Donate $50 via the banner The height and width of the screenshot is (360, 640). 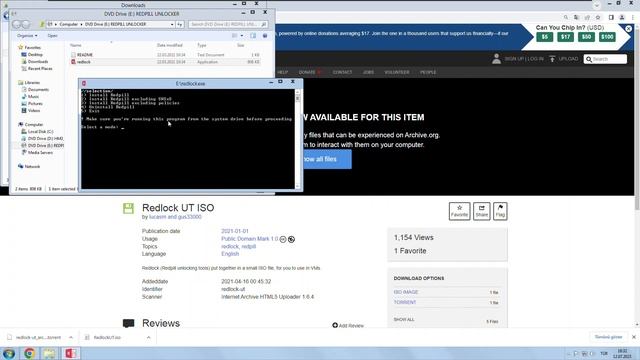coord(586,37)
